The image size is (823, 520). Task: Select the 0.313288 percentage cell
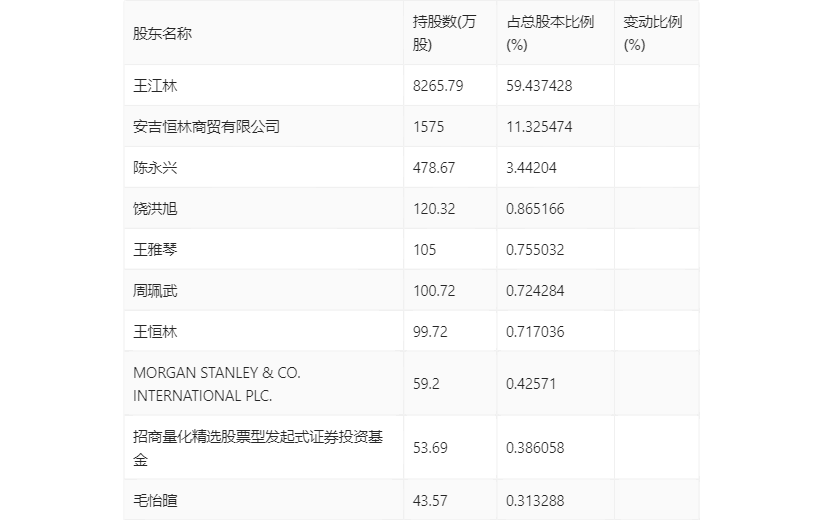click(536, 500)
